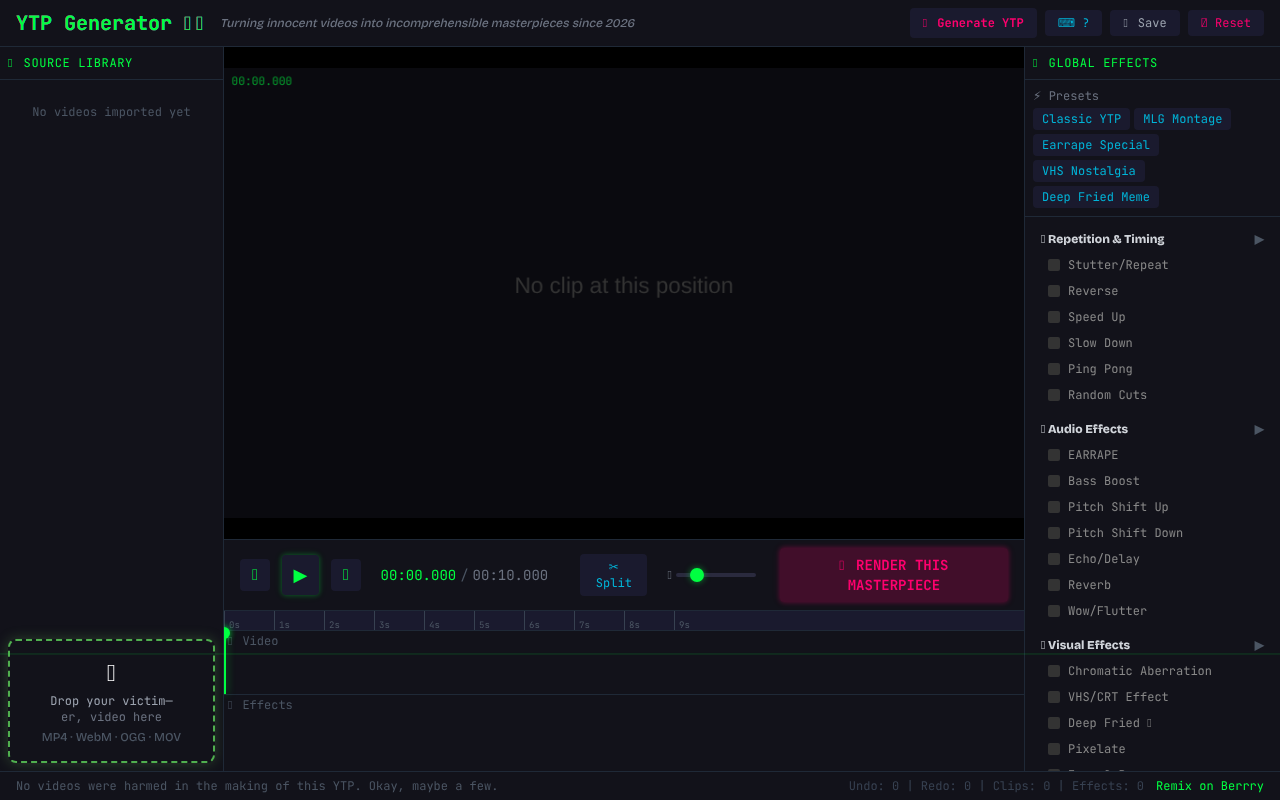Enable Chromatic Aberration
Viewport: 1280px width, 800px height.
pos(1054,671)
